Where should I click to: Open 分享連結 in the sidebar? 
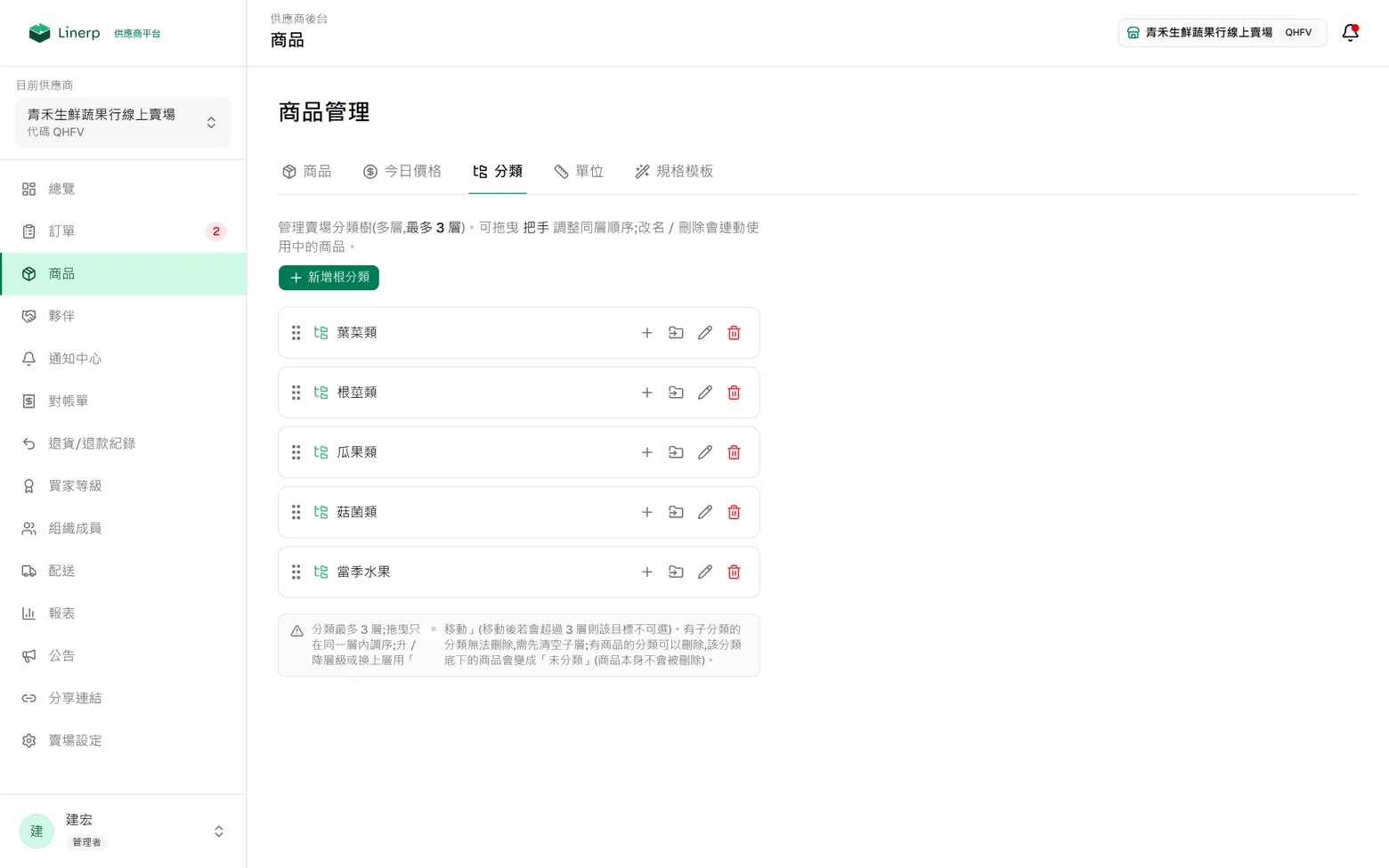coord(123,698)
